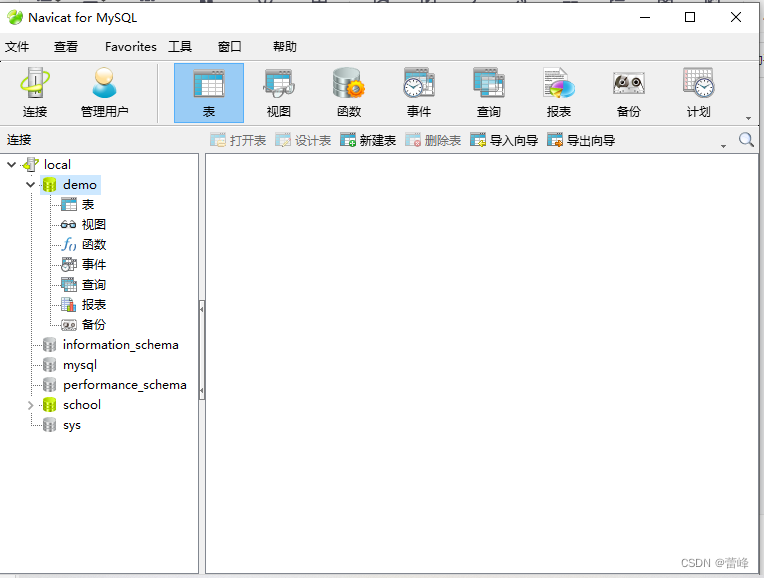Select the local connection name

(57, 165)
